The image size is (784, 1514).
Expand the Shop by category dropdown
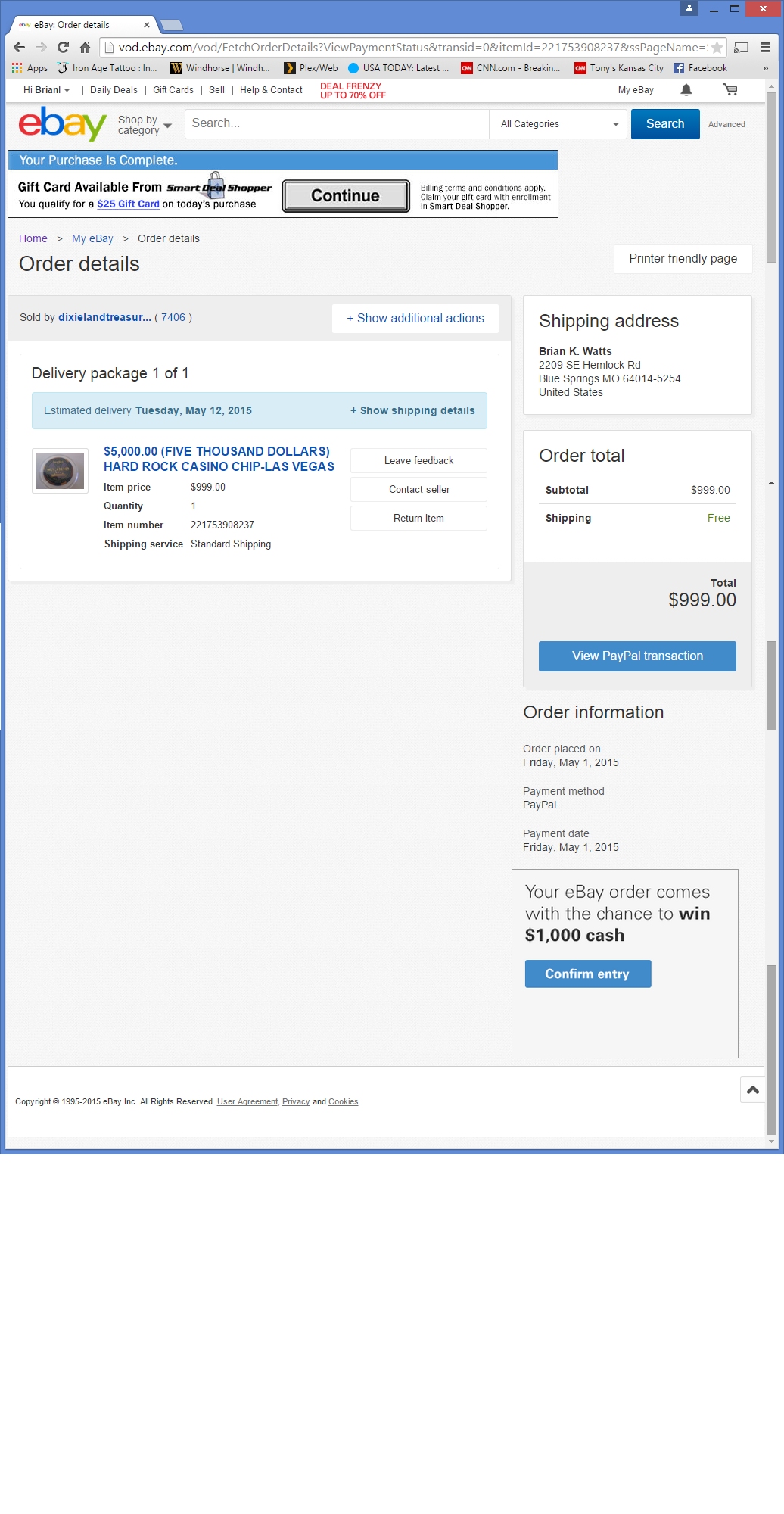(x=145, y=125)
